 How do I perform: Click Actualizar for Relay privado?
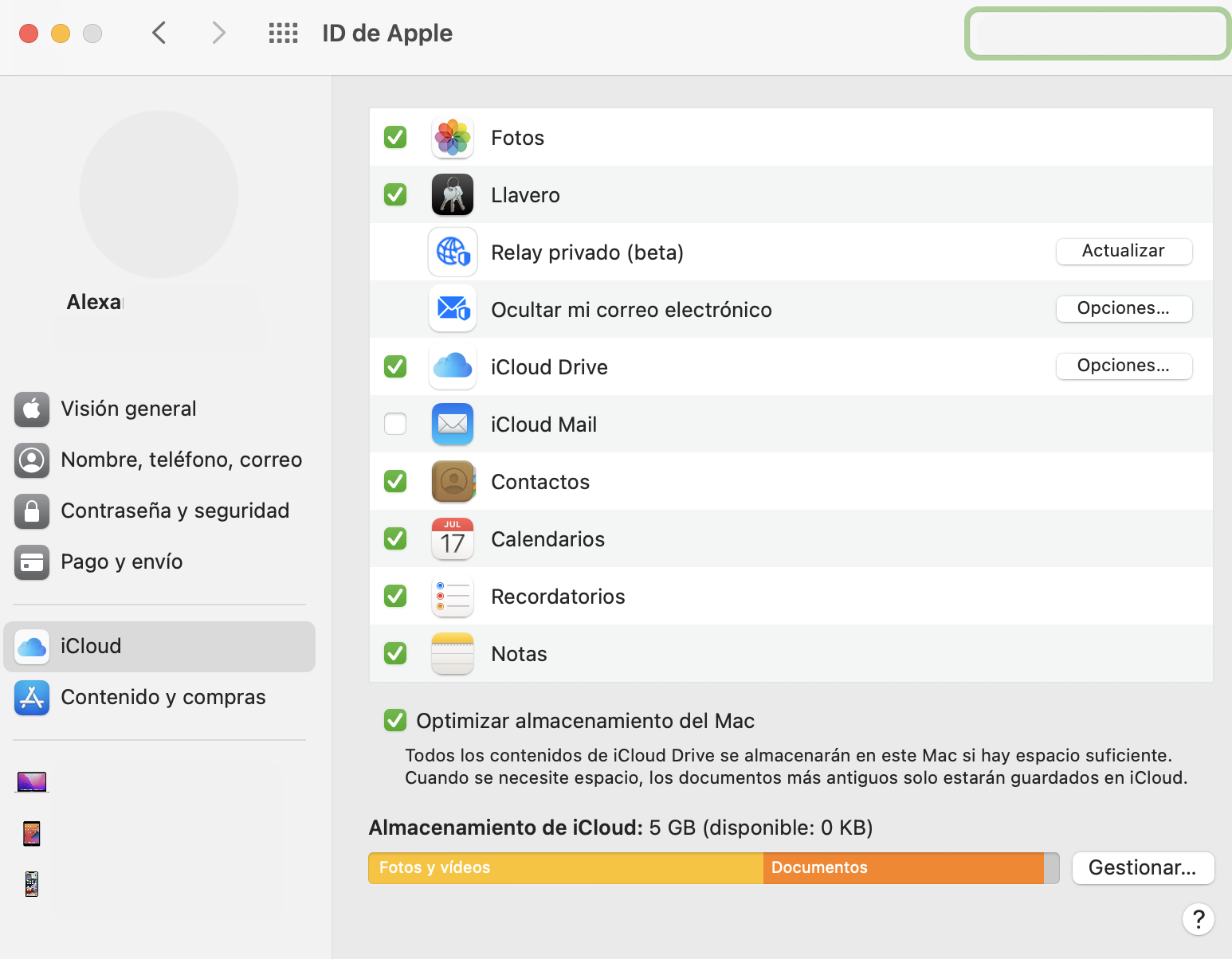pyautogui.click(x=1124, y=252)
